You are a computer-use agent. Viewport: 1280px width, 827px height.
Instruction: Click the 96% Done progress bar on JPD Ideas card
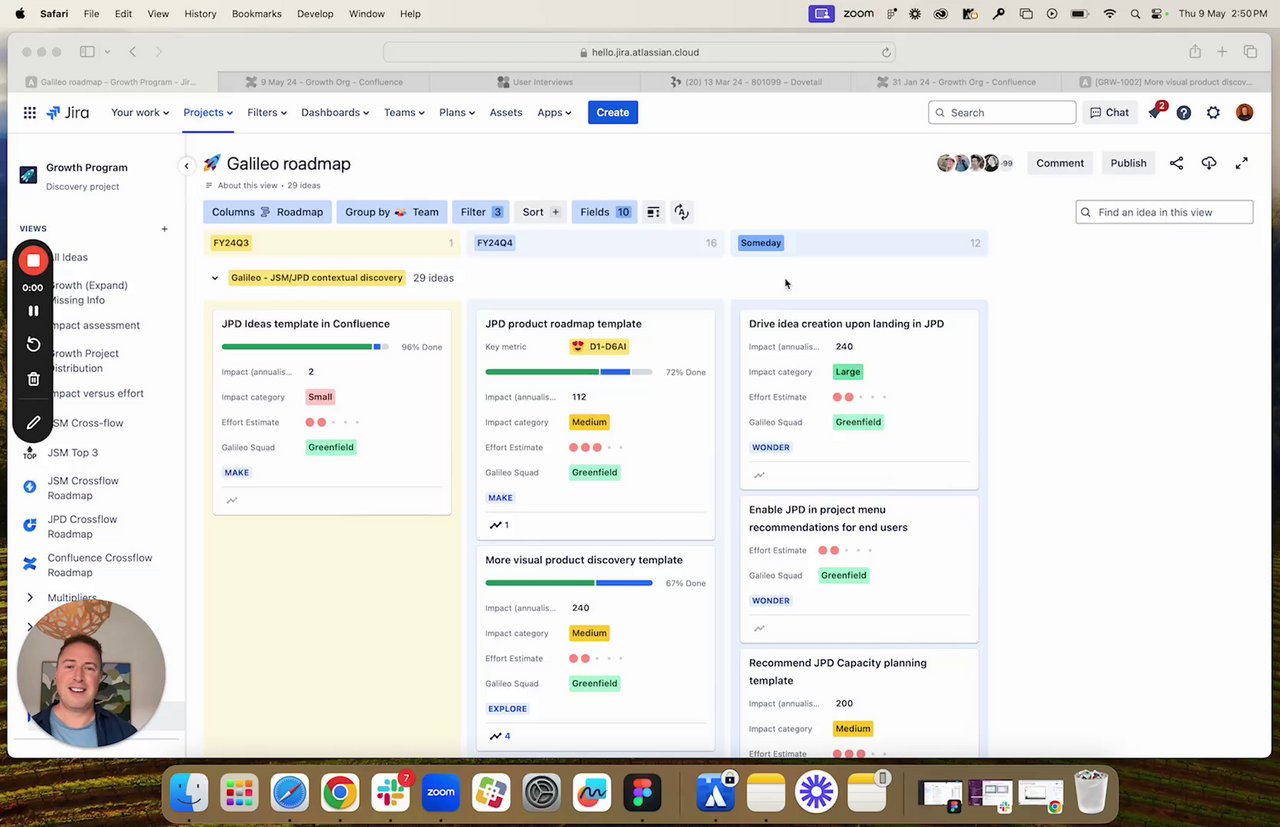(x=305, y=347)
